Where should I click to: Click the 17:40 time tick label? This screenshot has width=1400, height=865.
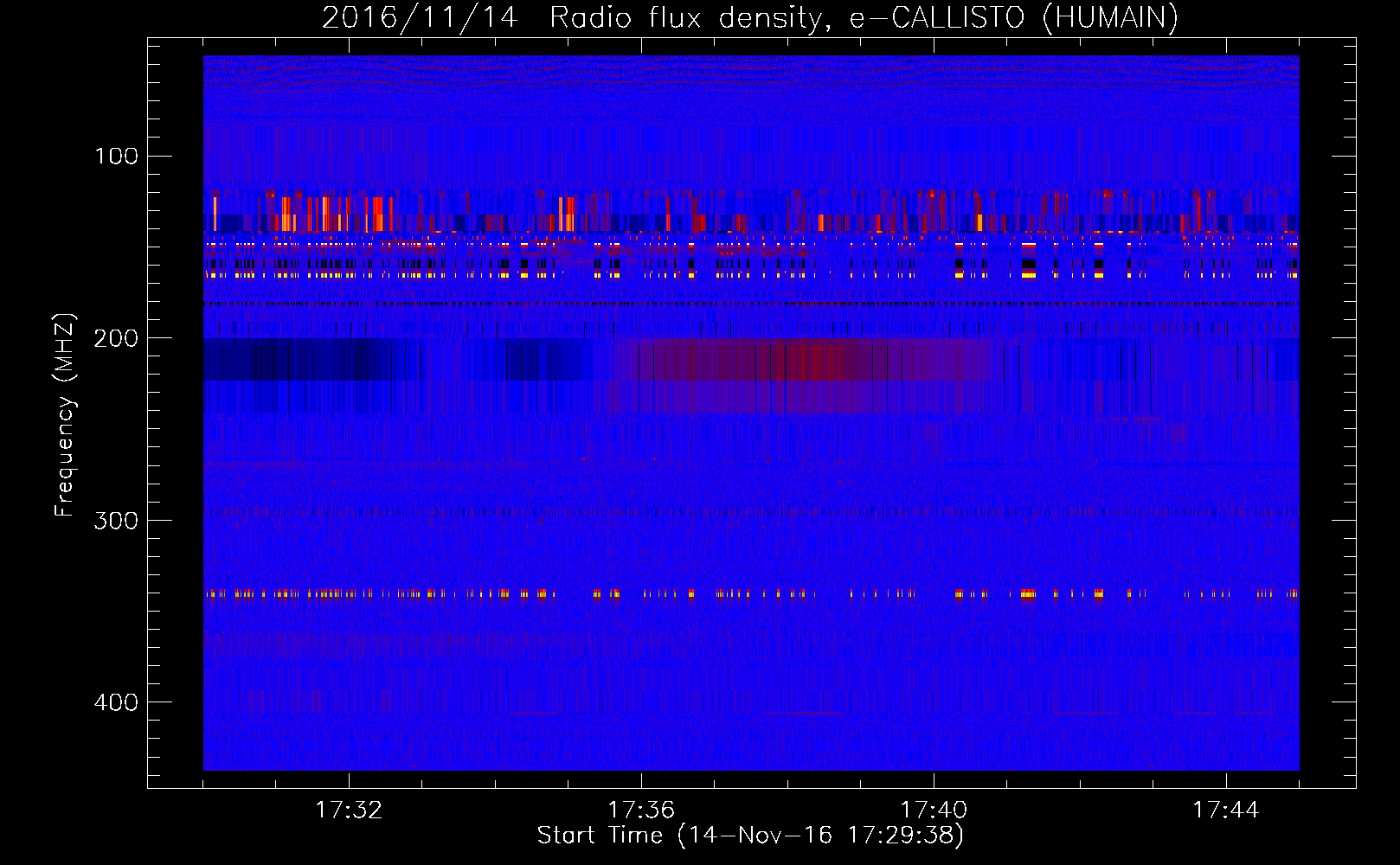coord(934,811)
